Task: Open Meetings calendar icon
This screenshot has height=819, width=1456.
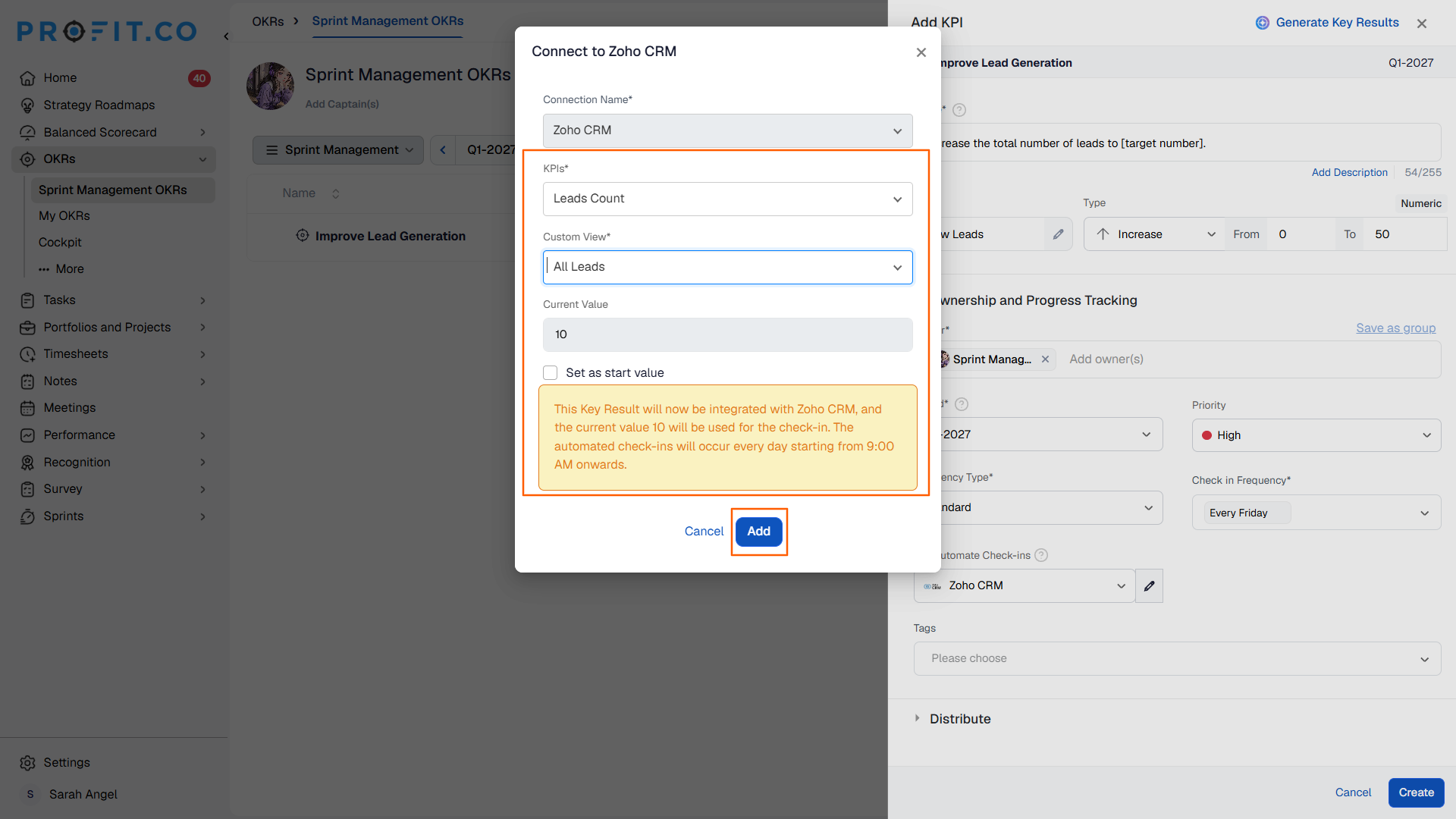Action: coord(27,408)
